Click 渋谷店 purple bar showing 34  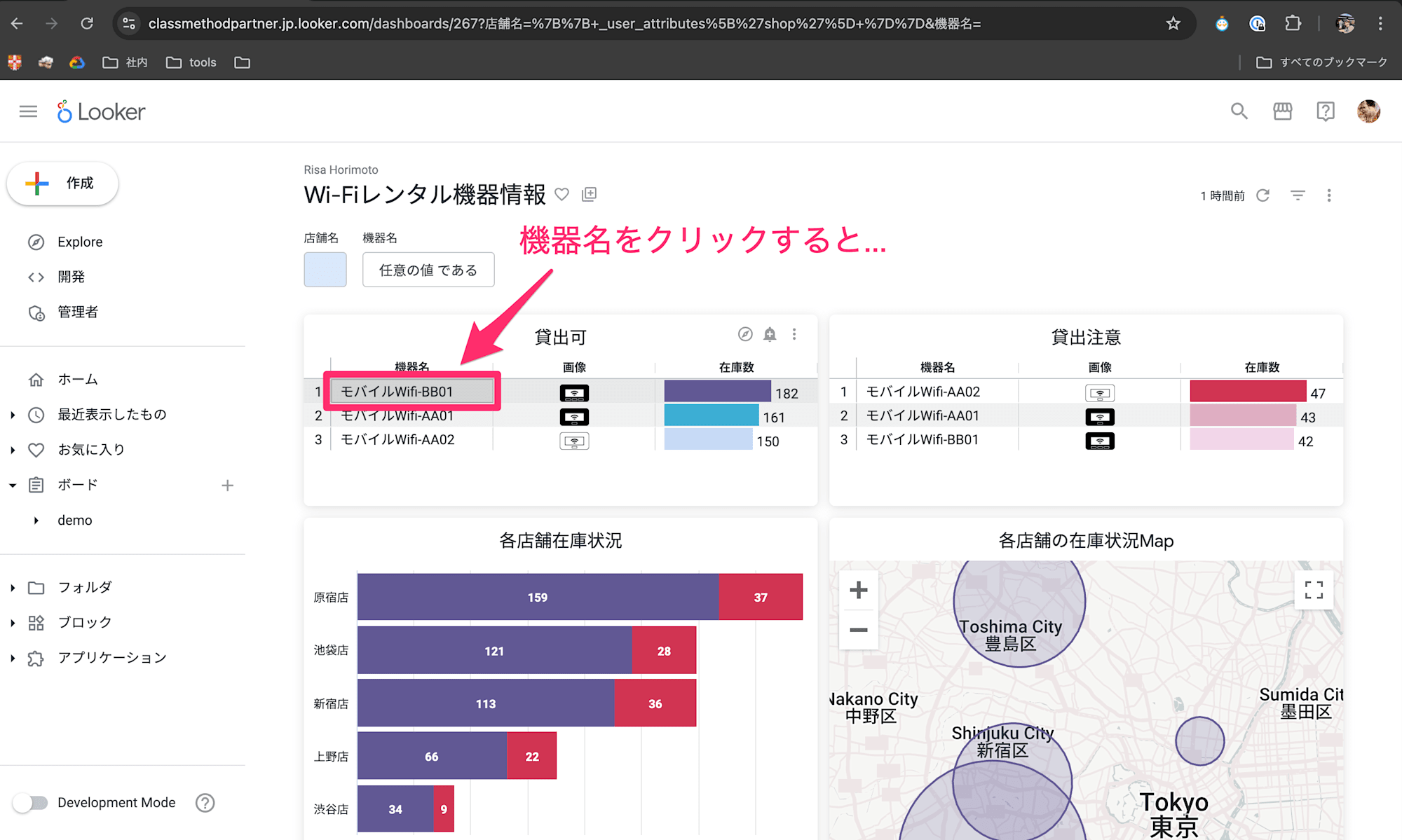pos(395,809)
